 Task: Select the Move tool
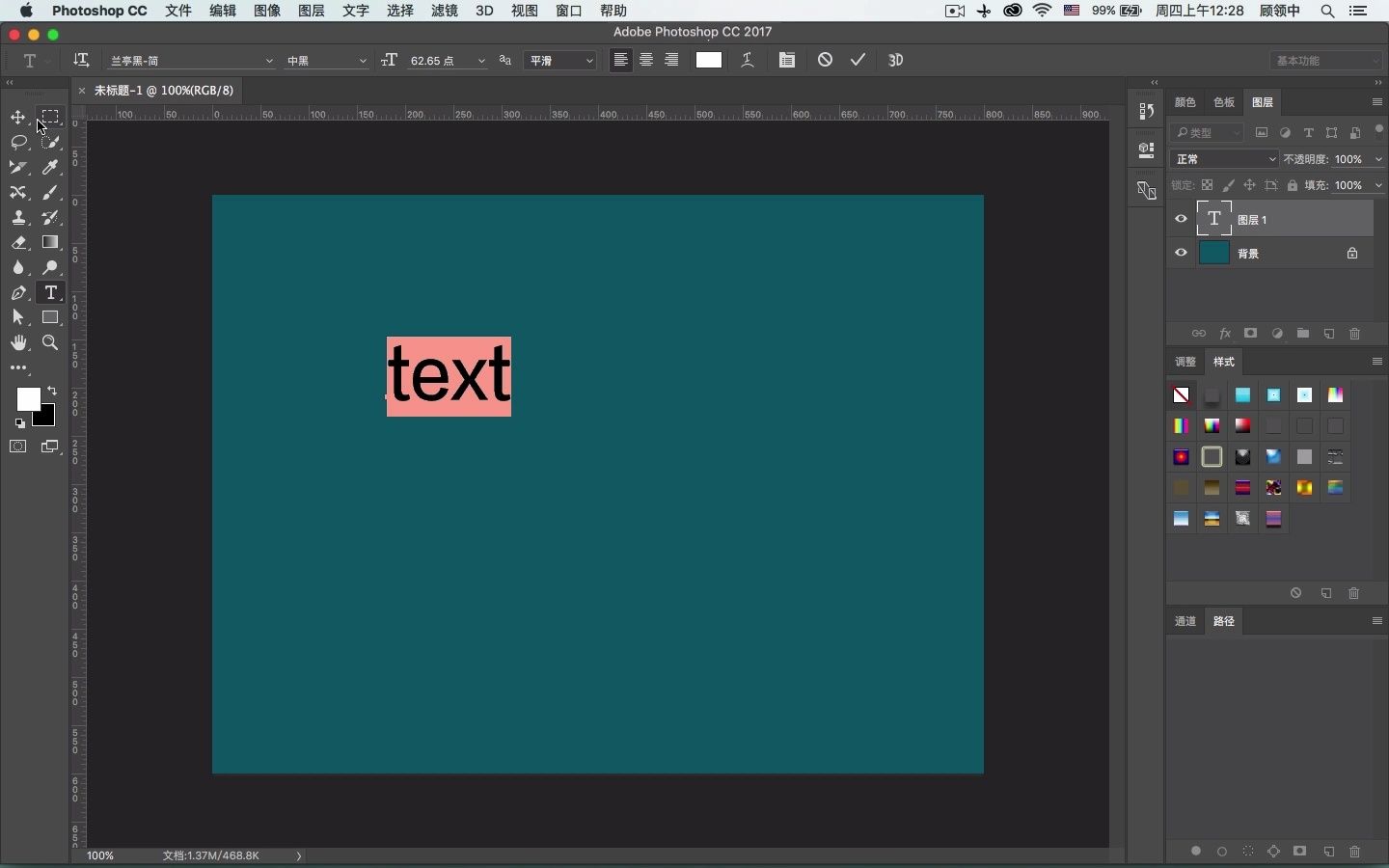[18, 118]
